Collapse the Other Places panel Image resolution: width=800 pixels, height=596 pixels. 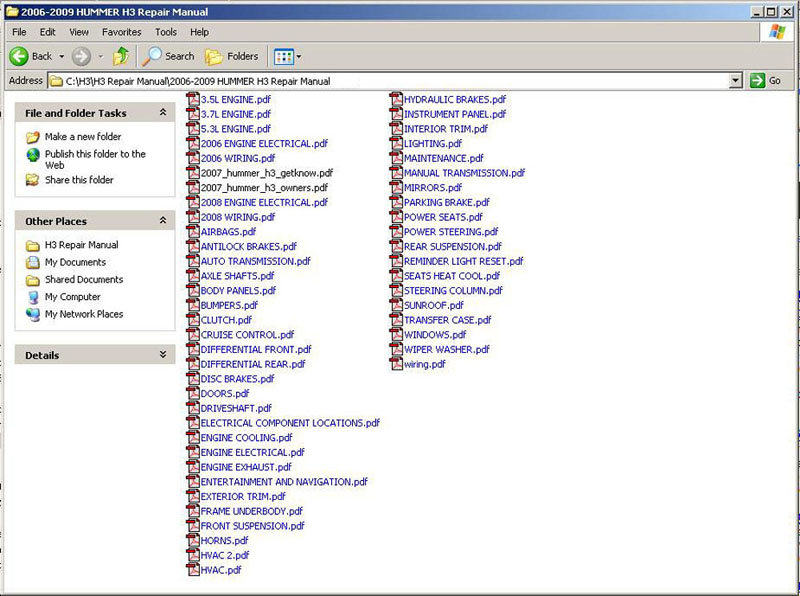[163, 220]
